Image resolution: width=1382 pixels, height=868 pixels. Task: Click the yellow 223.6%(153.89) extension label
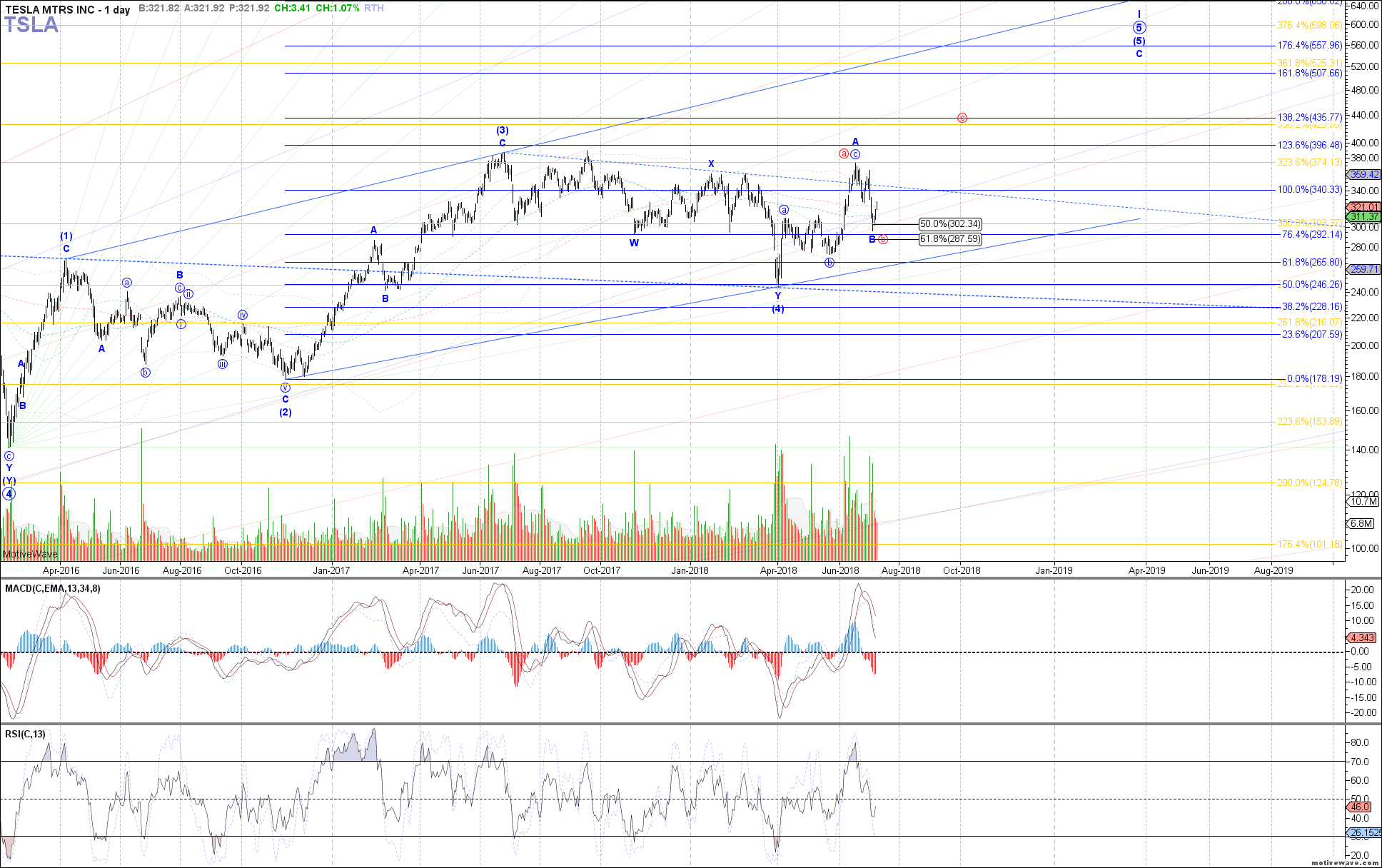coord(1309,422)
